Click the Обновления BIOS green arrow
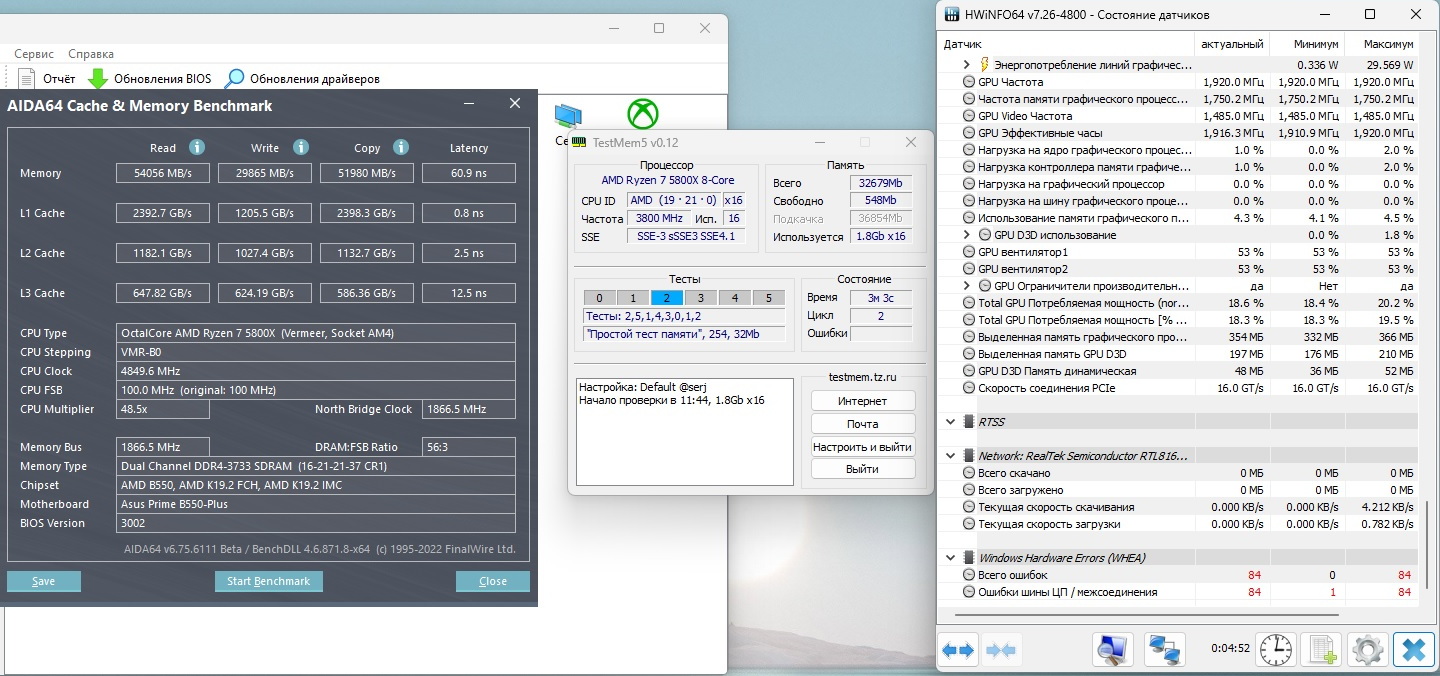 pyautogui.click(x=98, y=78)
